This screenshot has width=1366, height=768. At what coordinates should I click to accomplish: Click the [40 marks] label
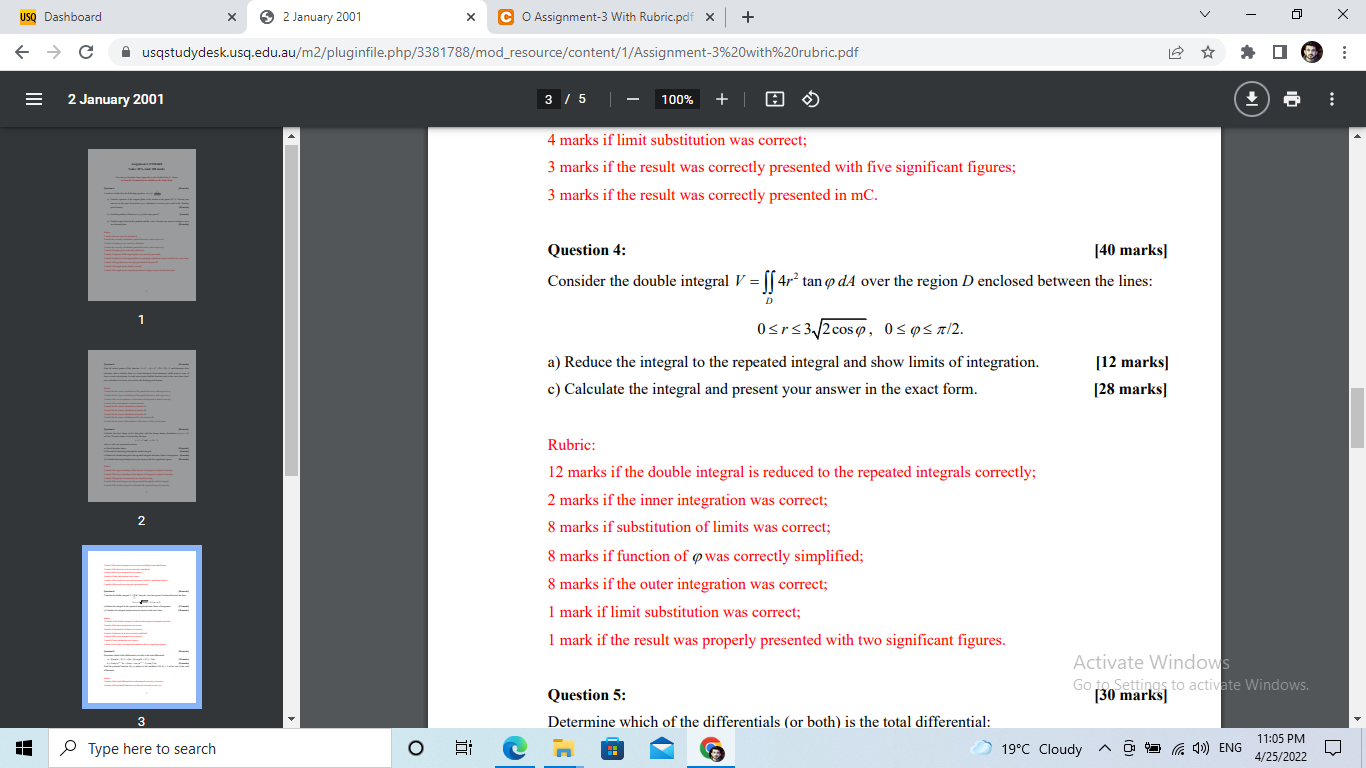[x=1131, y=250]
